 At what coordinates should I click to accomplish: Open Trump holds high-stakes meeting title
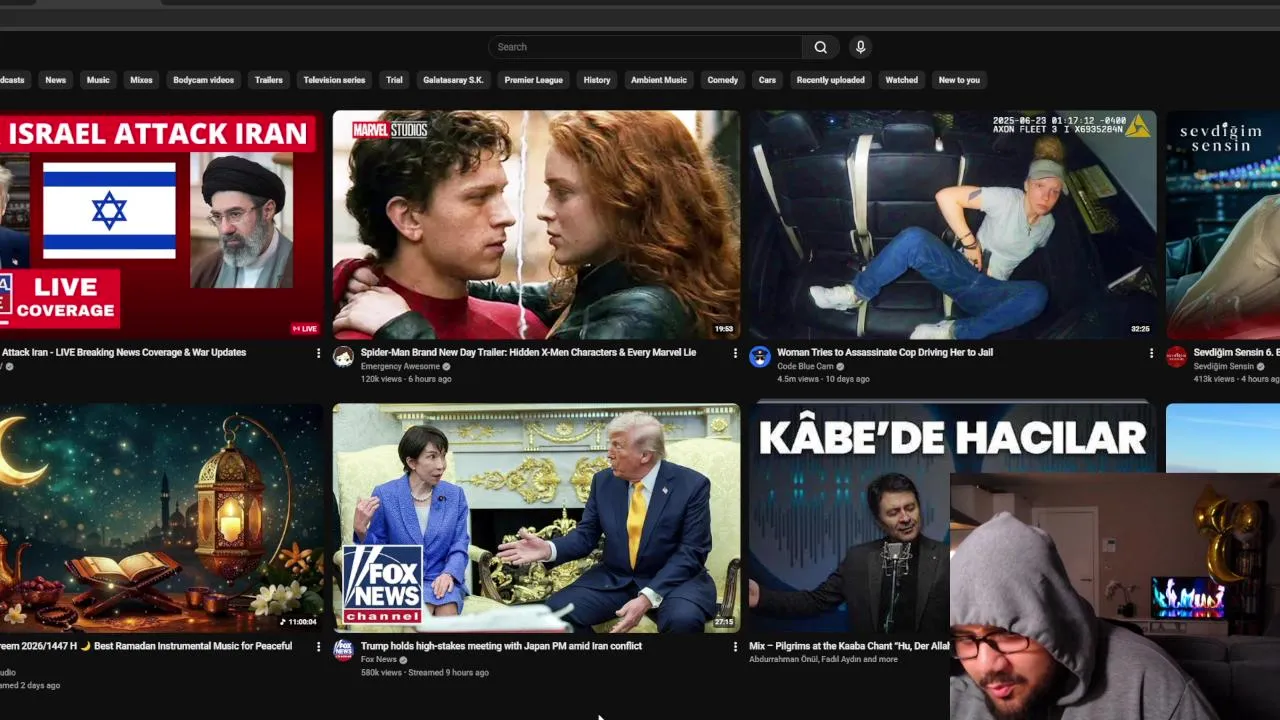pos(501,646)
